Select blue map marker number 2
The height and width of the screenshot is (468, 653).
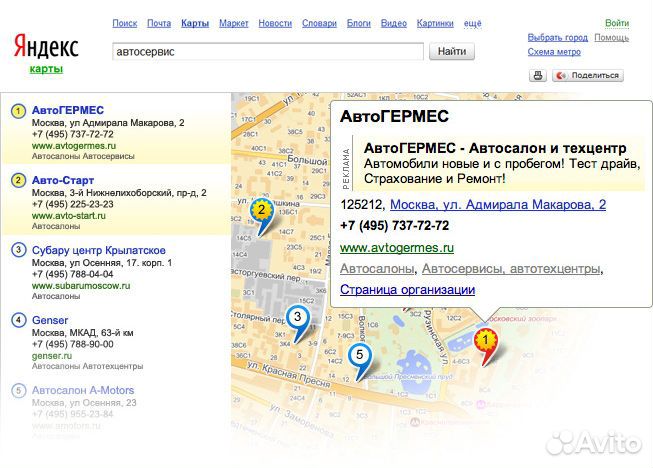click(261, 211)
